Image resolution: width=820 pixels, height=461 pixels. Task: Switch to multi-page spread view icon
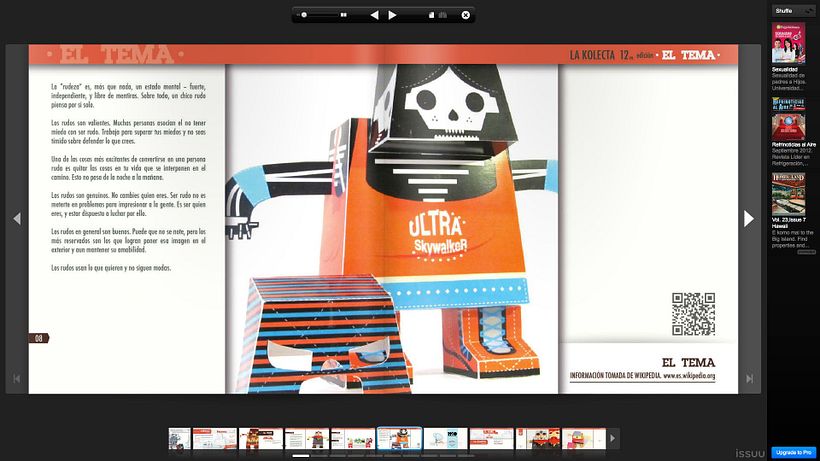[443, 15]
